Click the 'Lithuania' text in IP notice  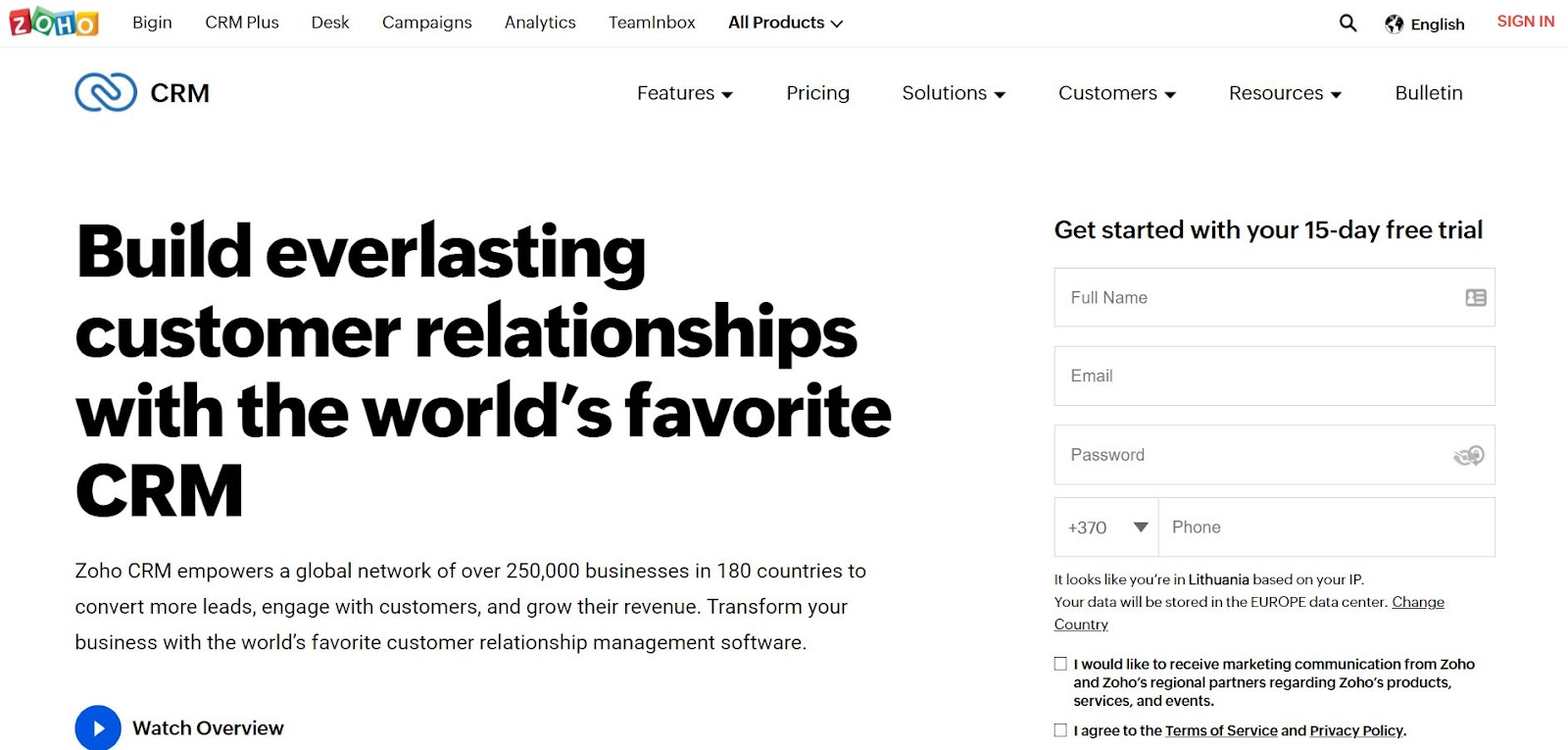(x=1218, y=579)
